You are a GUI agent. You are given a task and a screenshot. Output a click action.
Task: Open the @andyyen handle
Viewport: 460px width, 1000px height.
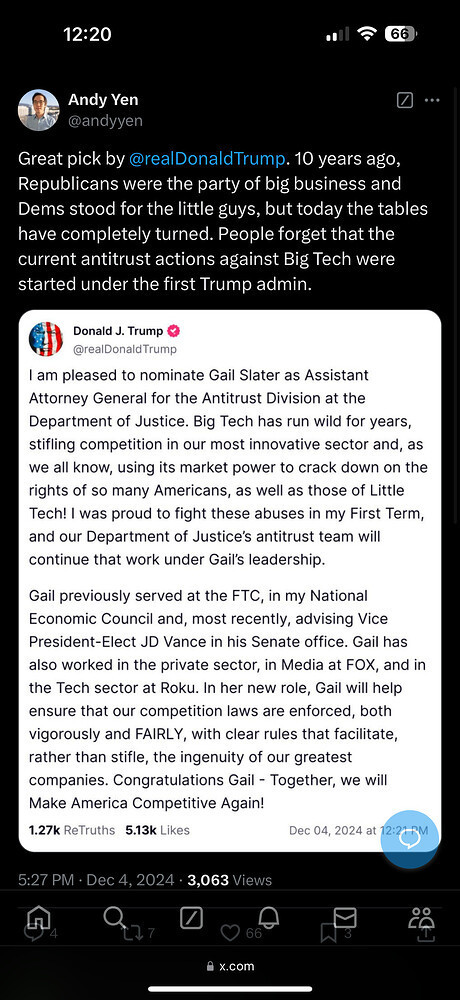click(x=105, y=121)
